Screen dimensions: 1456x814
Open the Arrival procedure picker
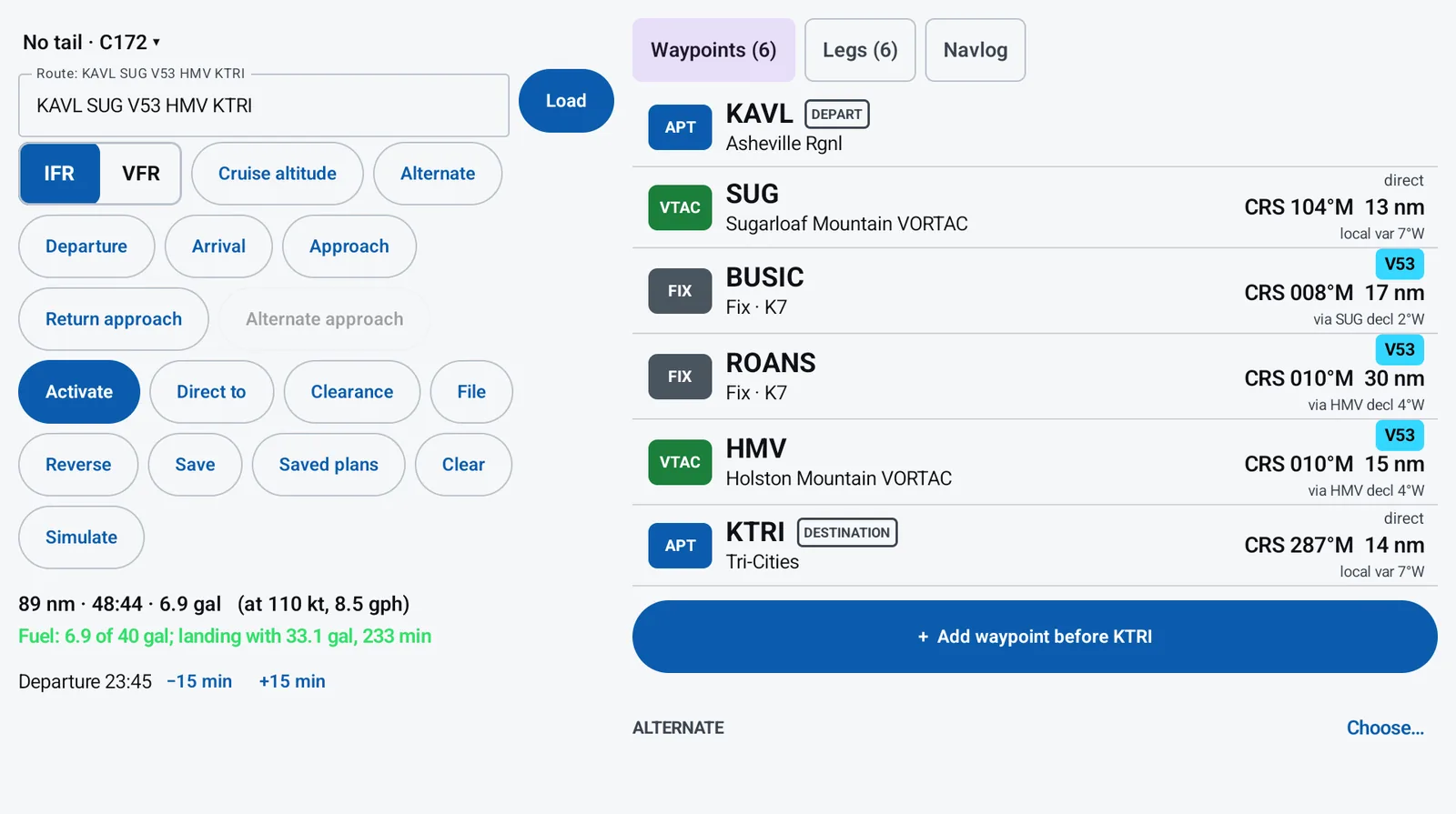[x=218, y=246]
